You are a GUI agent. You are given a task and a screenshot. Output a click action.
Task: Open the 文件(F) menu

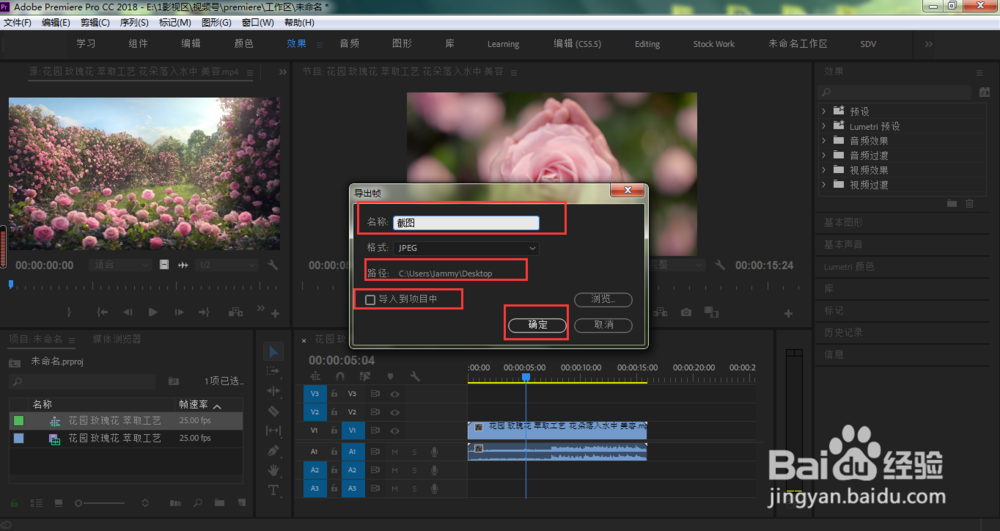point(17,22)
